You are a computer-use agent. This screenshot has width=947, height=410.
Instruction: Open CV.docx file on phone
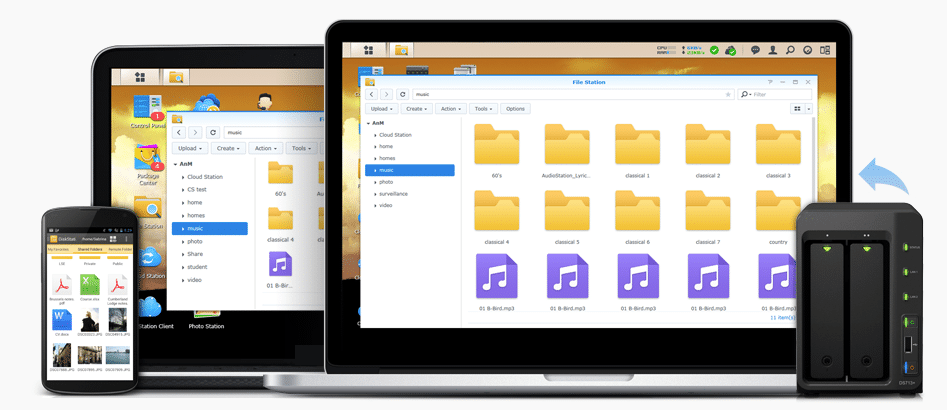coord(62,321)
